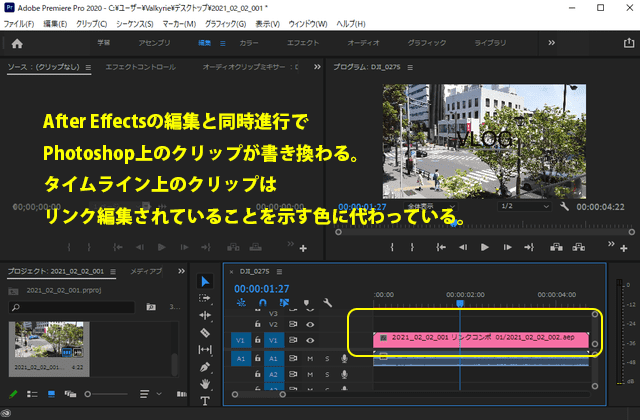Mute the A1 audio track
The width and height of the screenshot is (640, 420).
310,358
